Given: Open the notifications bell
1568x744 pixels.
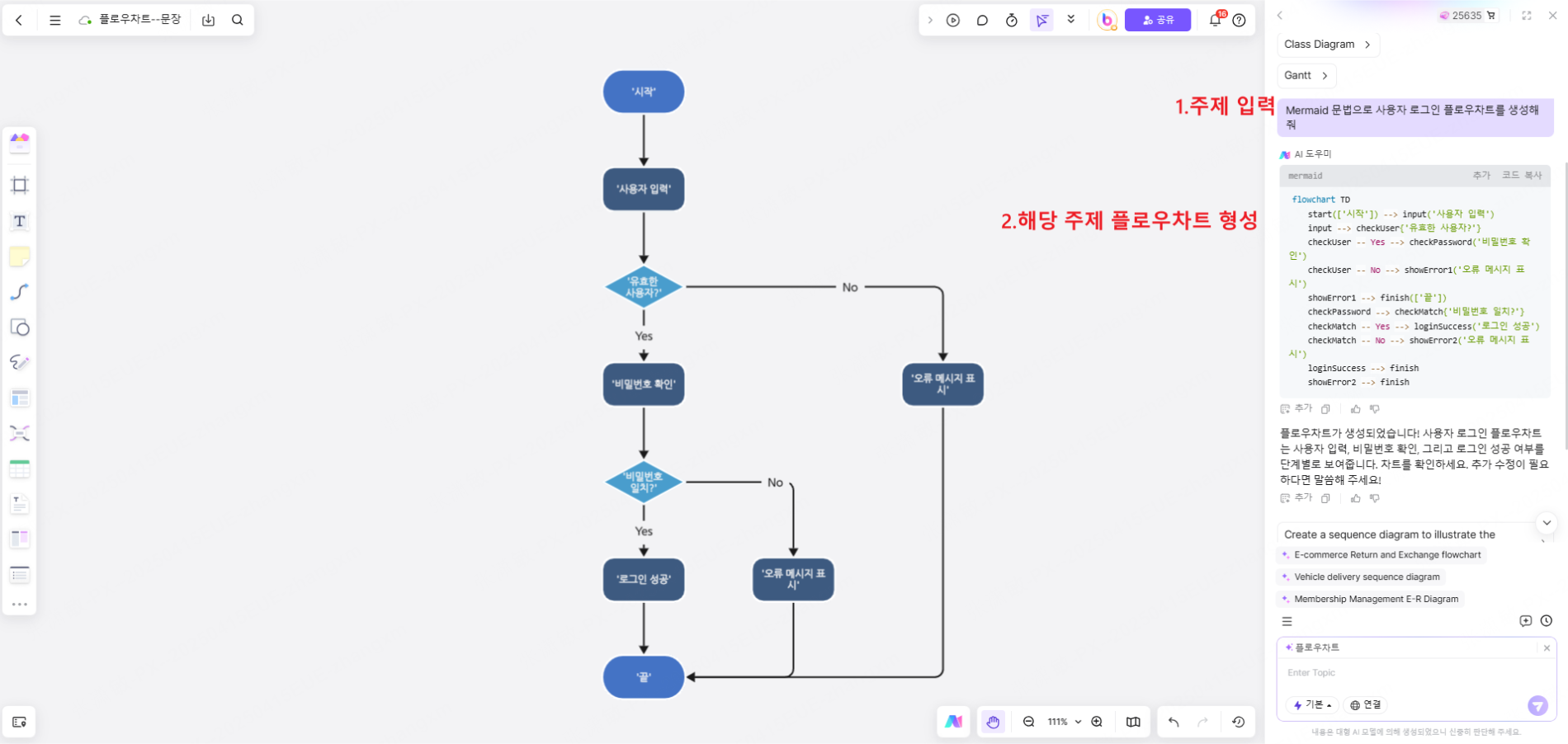Looking at the screenshot, I should click(1215, 20).
